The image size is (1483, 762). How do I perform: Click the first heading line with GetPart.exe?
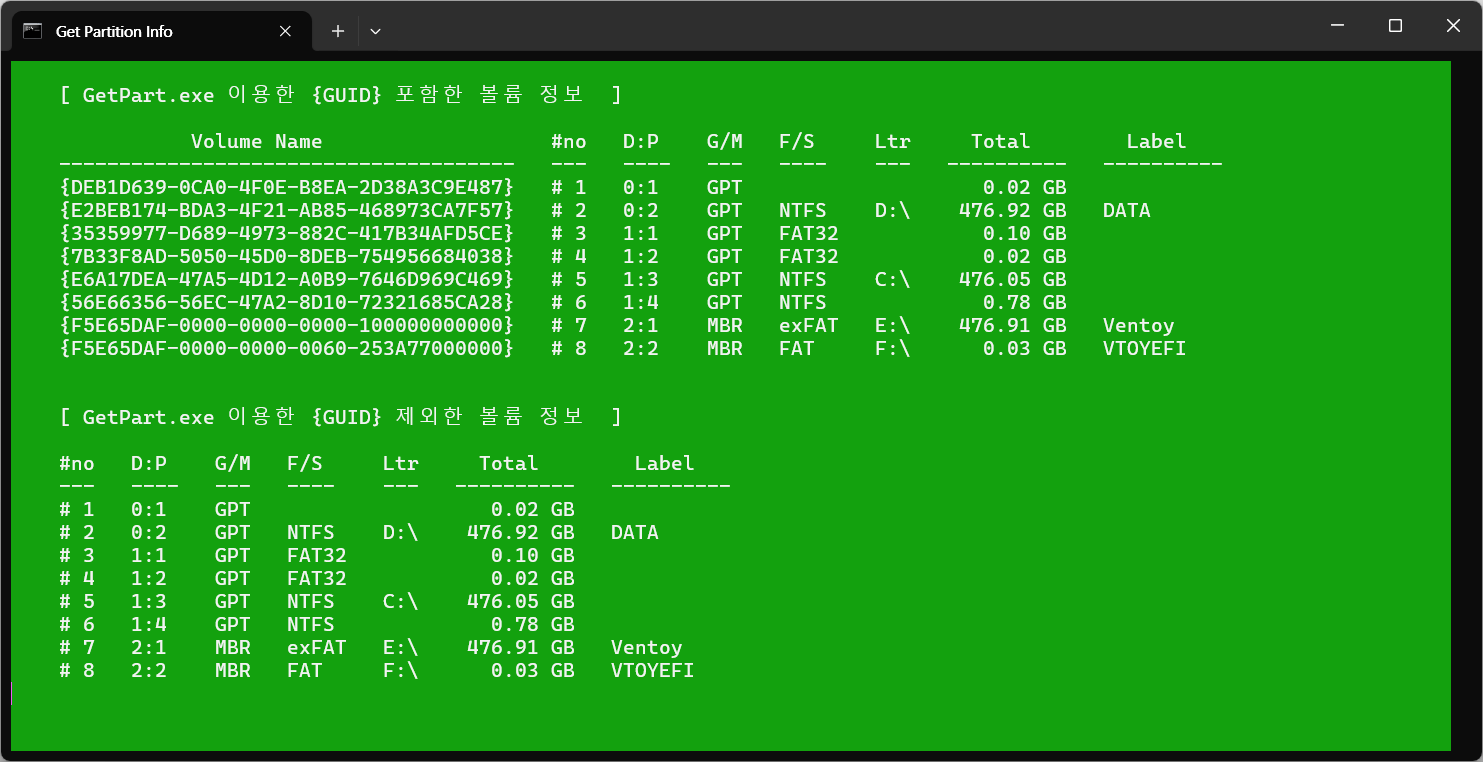tap(341, 95)
